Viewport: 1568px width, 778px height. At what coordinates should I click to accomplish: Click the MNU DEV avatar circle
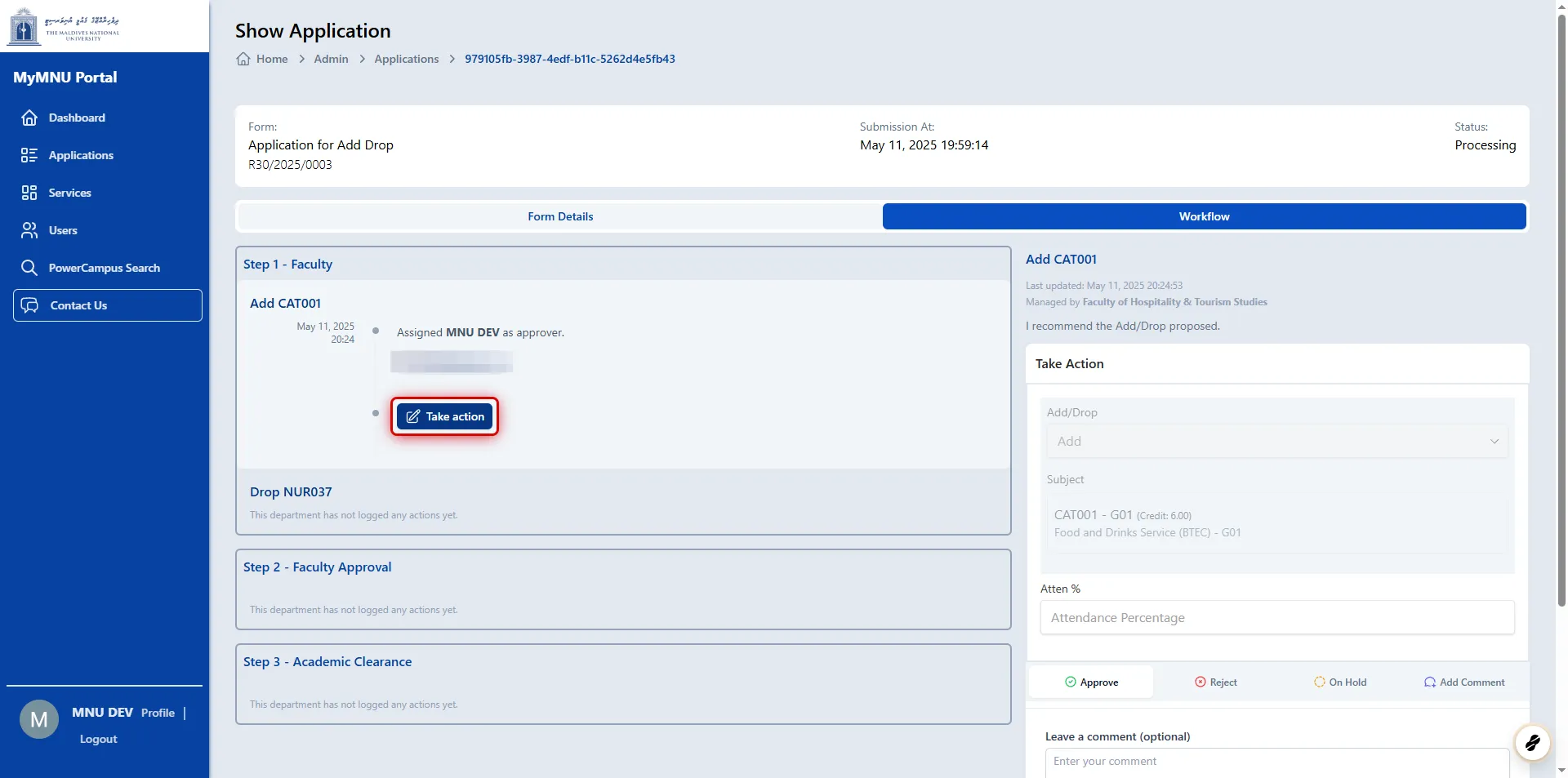[39, 719]
